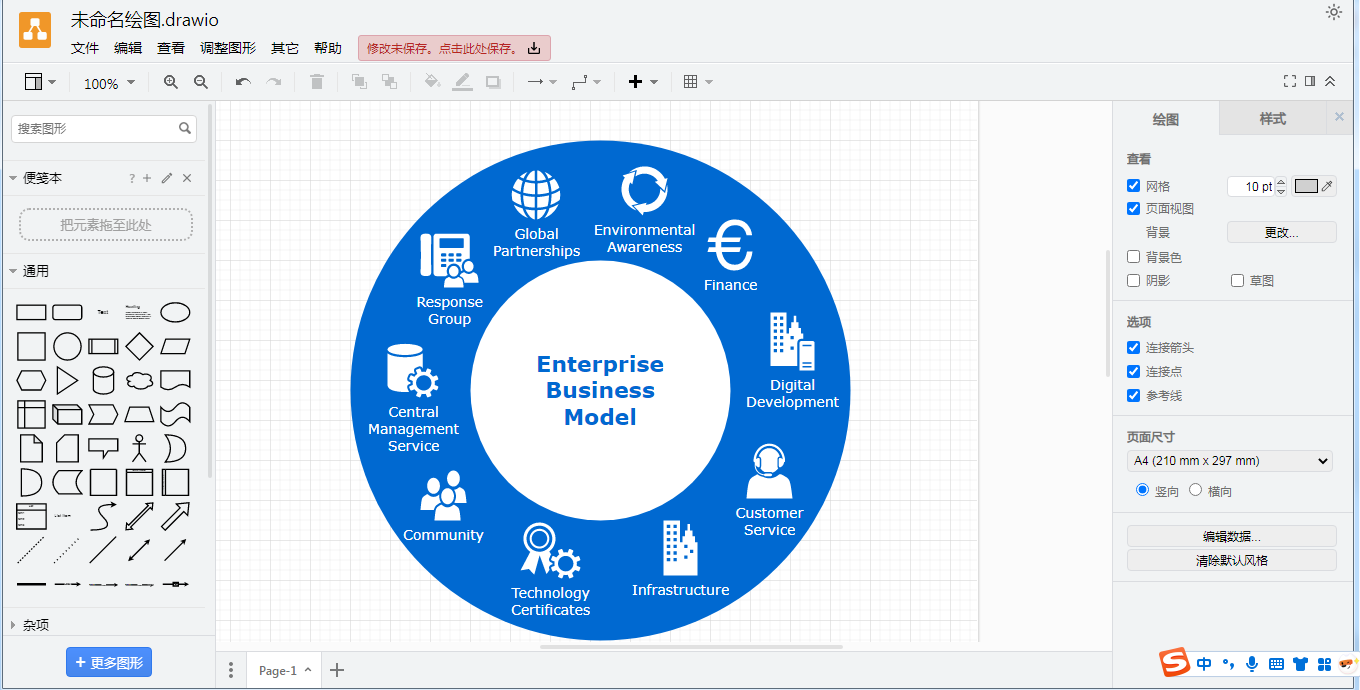Image resolution: width=1360 pixels, height=690 pixels.
Task: Click the 更多图形 more shapes button
Action: pos(109,662)
